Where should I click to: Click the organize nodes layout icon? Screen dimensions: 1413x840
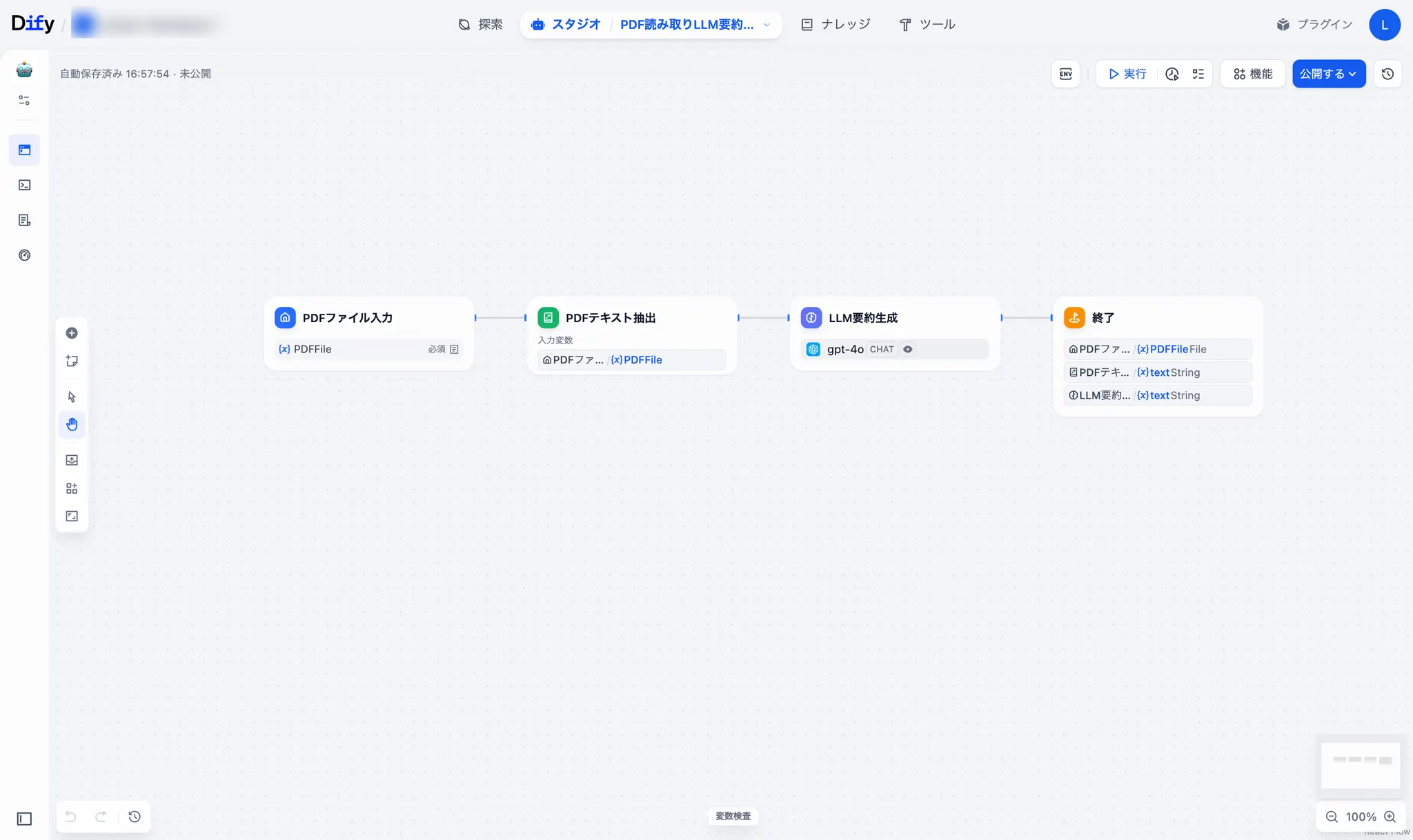pos(72,488)
